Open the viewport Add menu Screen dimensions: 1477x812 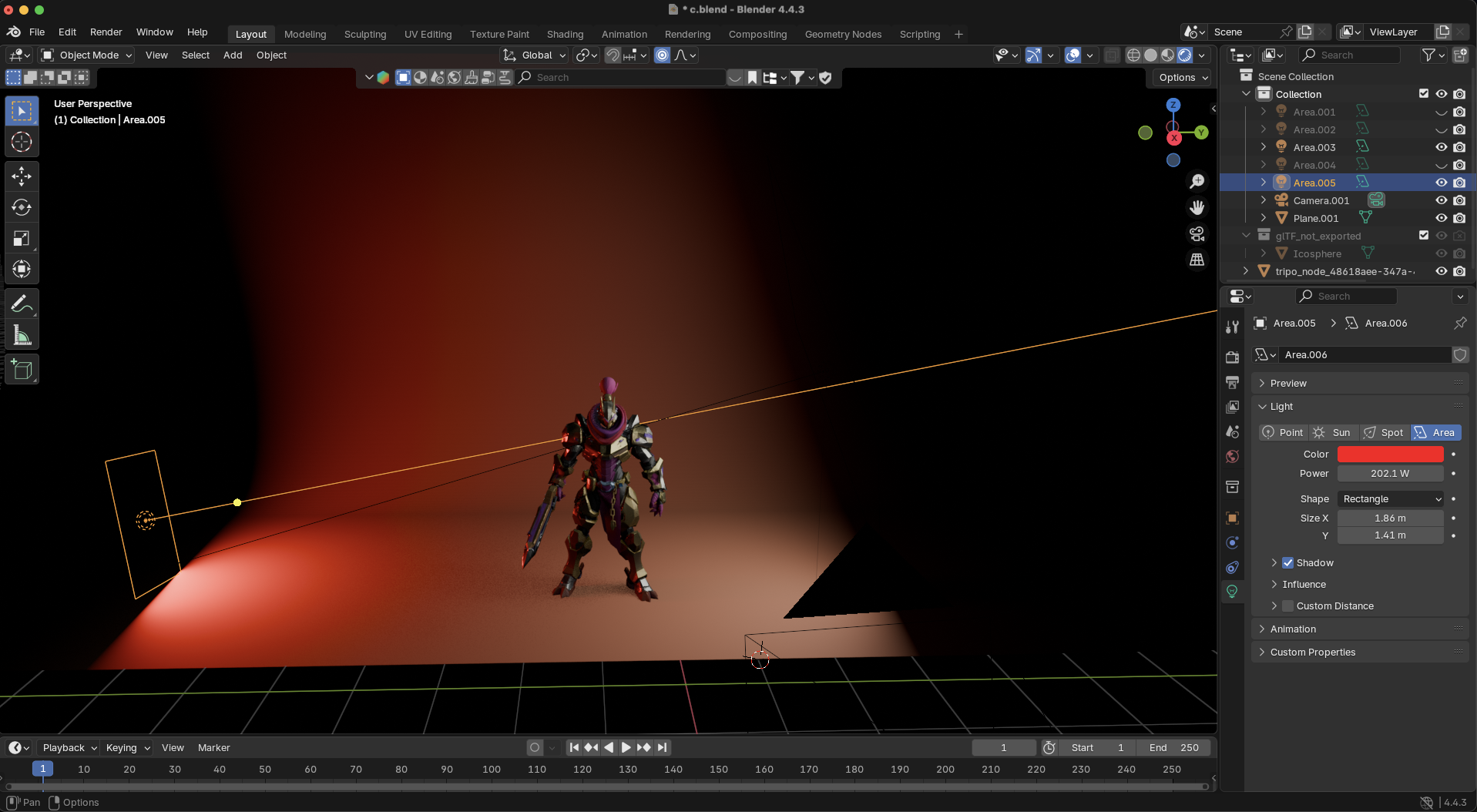pos(233,55)
